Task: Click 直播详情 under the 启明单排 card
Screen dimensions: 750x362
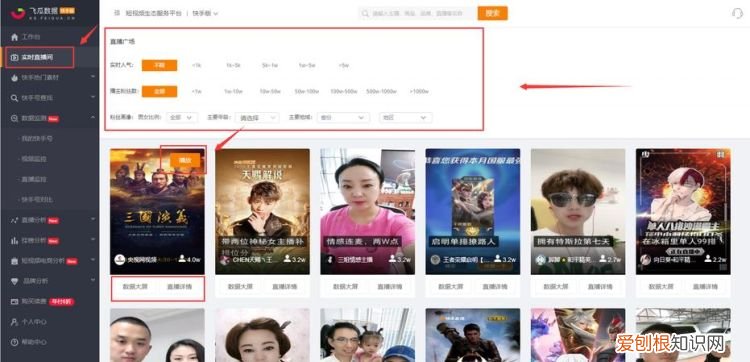Action: click(x=495, y=287)
